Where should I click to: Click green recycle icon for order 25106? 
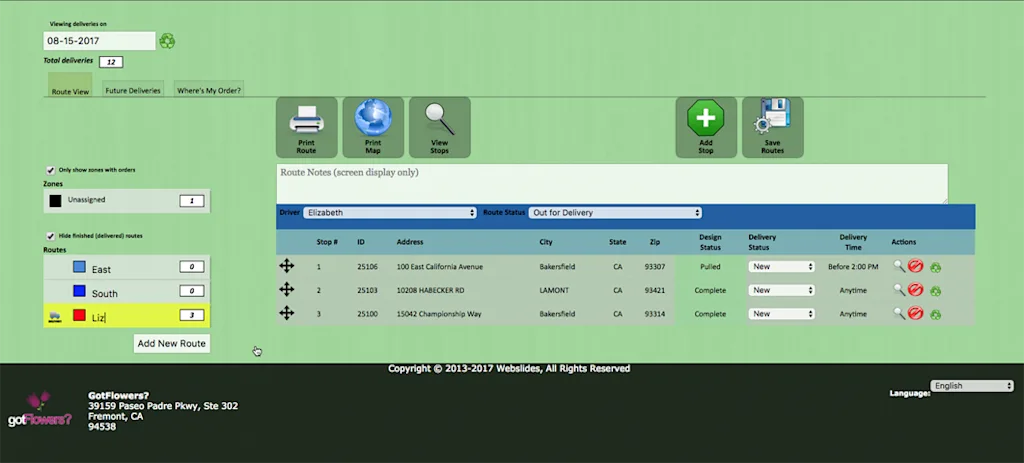point(936,267)
